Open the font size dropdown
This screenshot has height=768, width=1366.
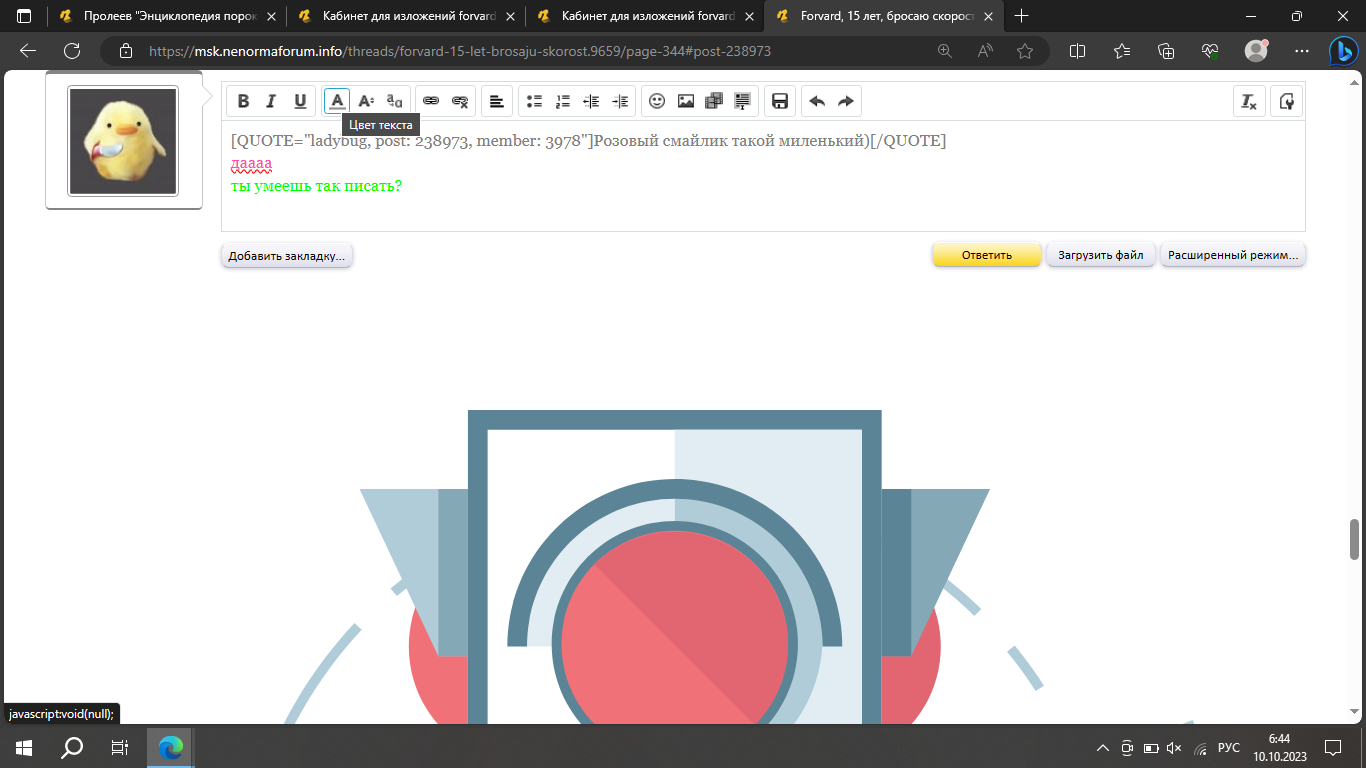click(x=366, y=101)
